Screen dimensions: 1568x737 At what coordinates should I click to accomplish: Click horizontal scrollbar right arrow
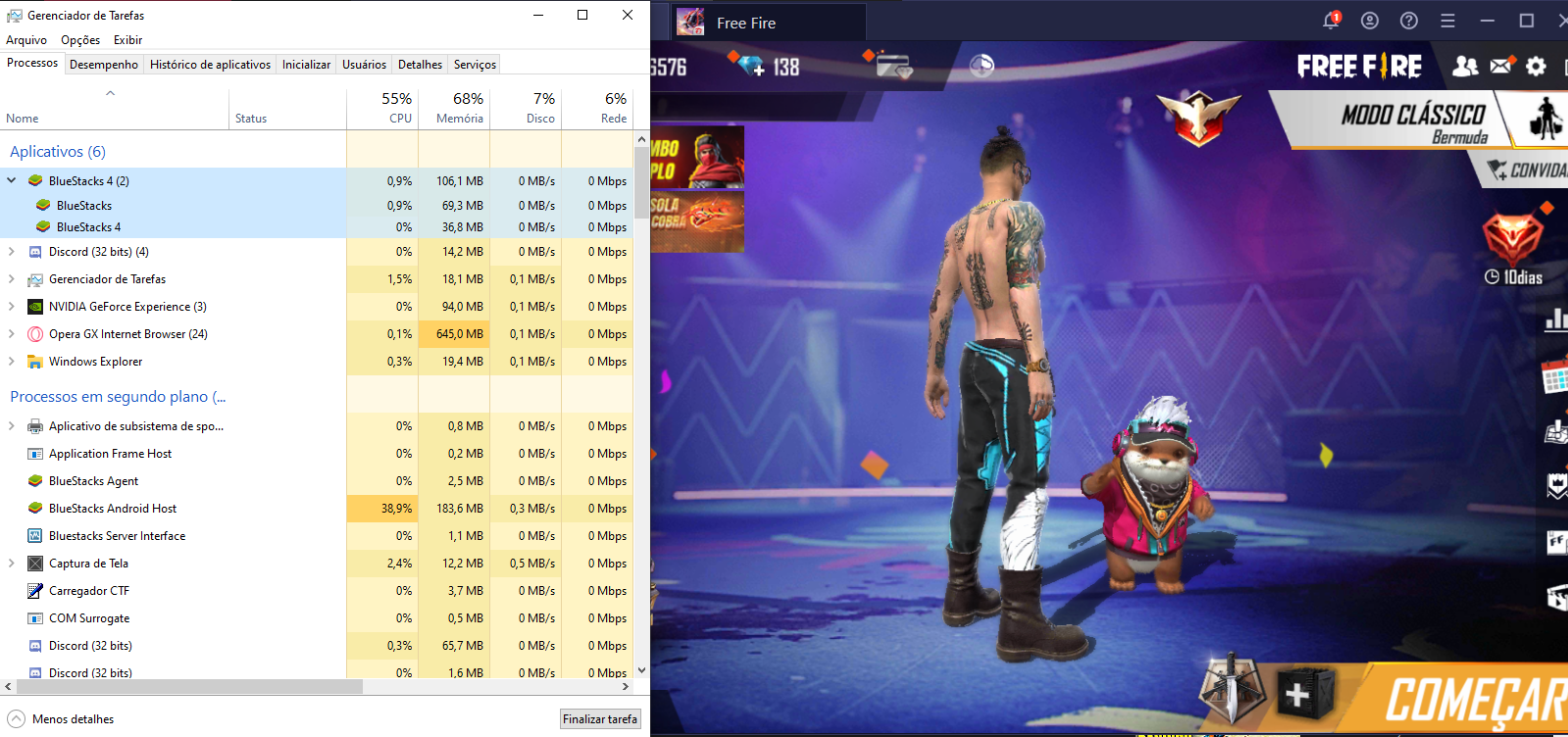[x=626, y=687]
